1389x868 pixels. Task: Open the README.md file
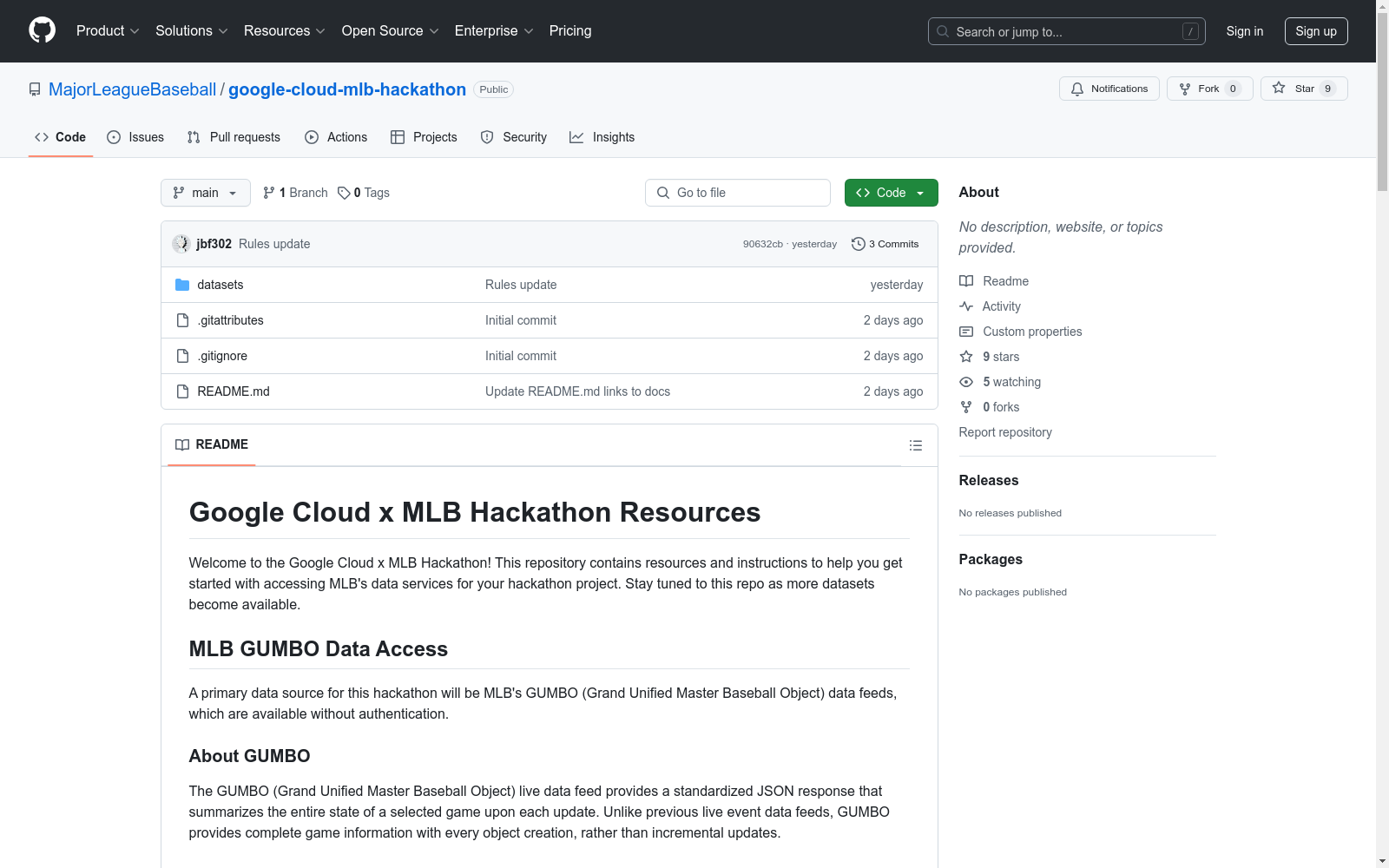(234, 391)
